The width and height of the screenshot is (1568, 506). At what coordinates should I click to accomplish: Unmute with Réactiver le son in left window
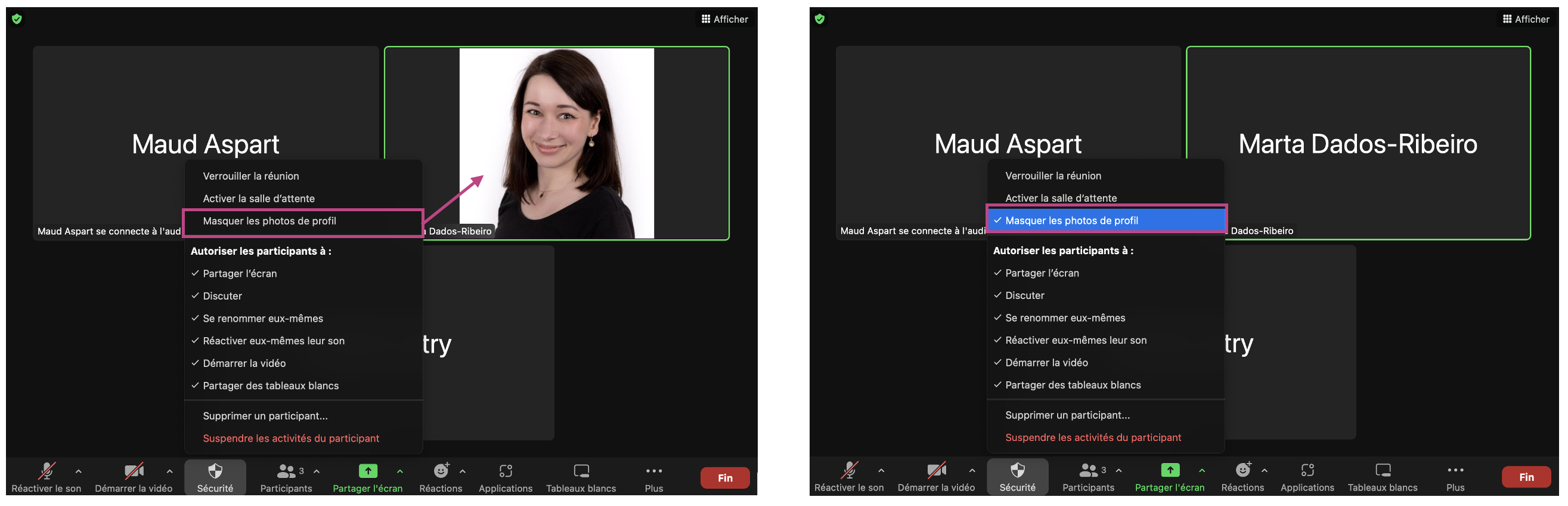(x=47, y=472)
